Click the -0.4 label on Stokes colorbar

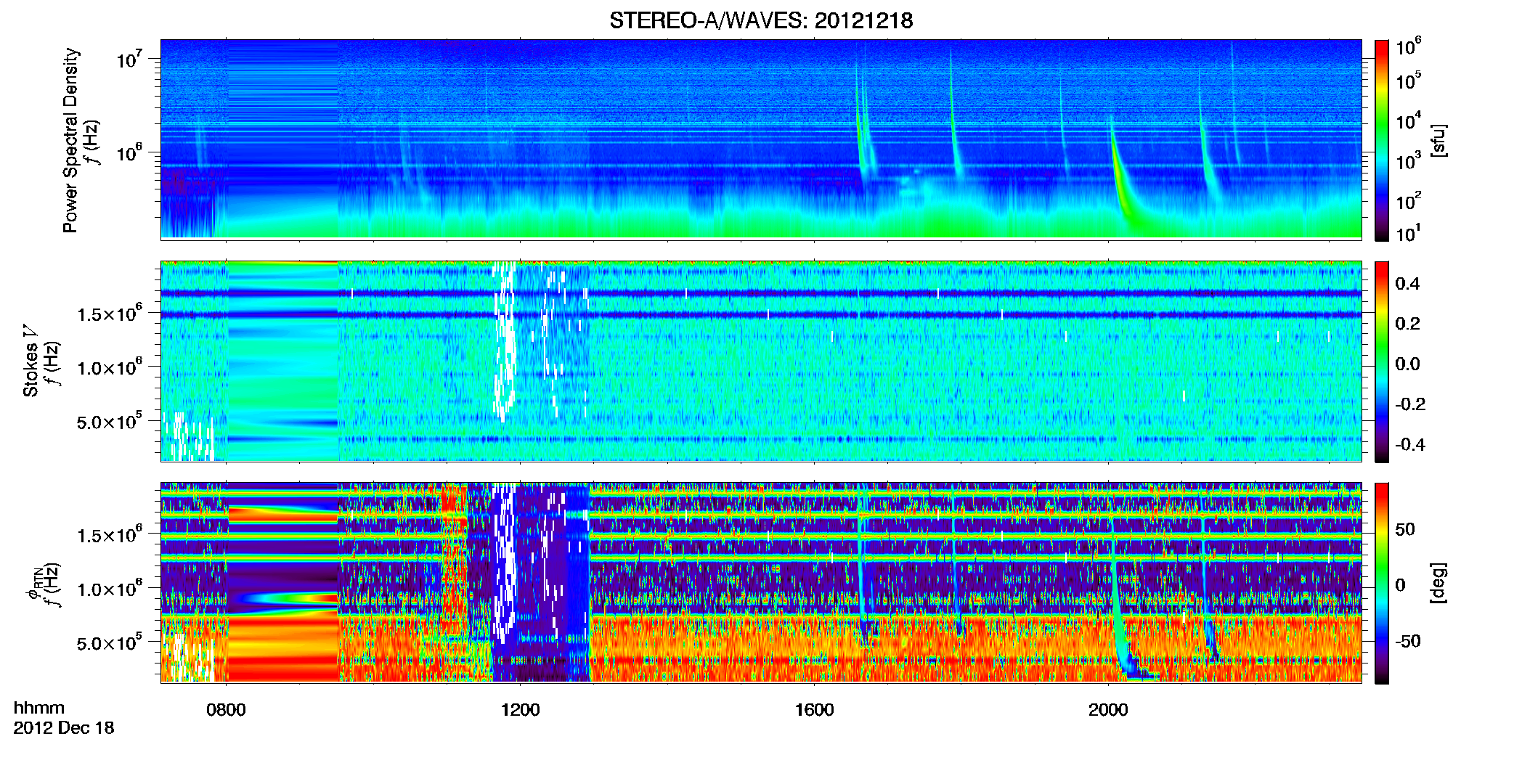coord(1410,444)
